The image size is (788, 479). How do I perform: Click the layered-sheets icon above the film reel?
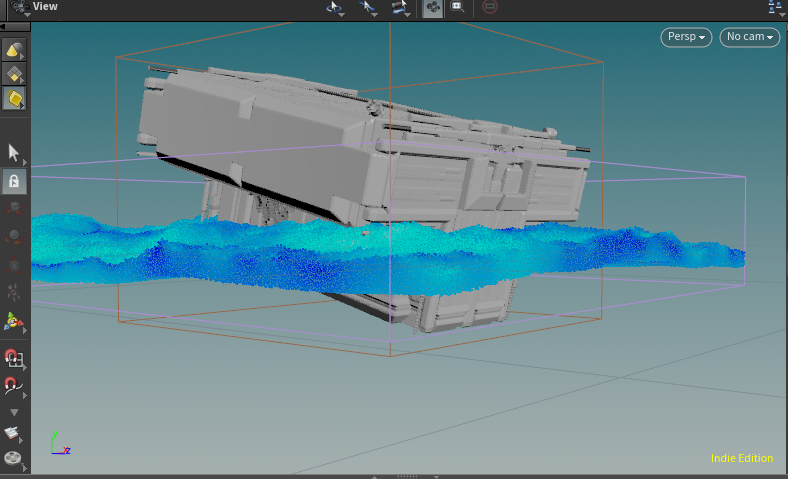point(12,433)
